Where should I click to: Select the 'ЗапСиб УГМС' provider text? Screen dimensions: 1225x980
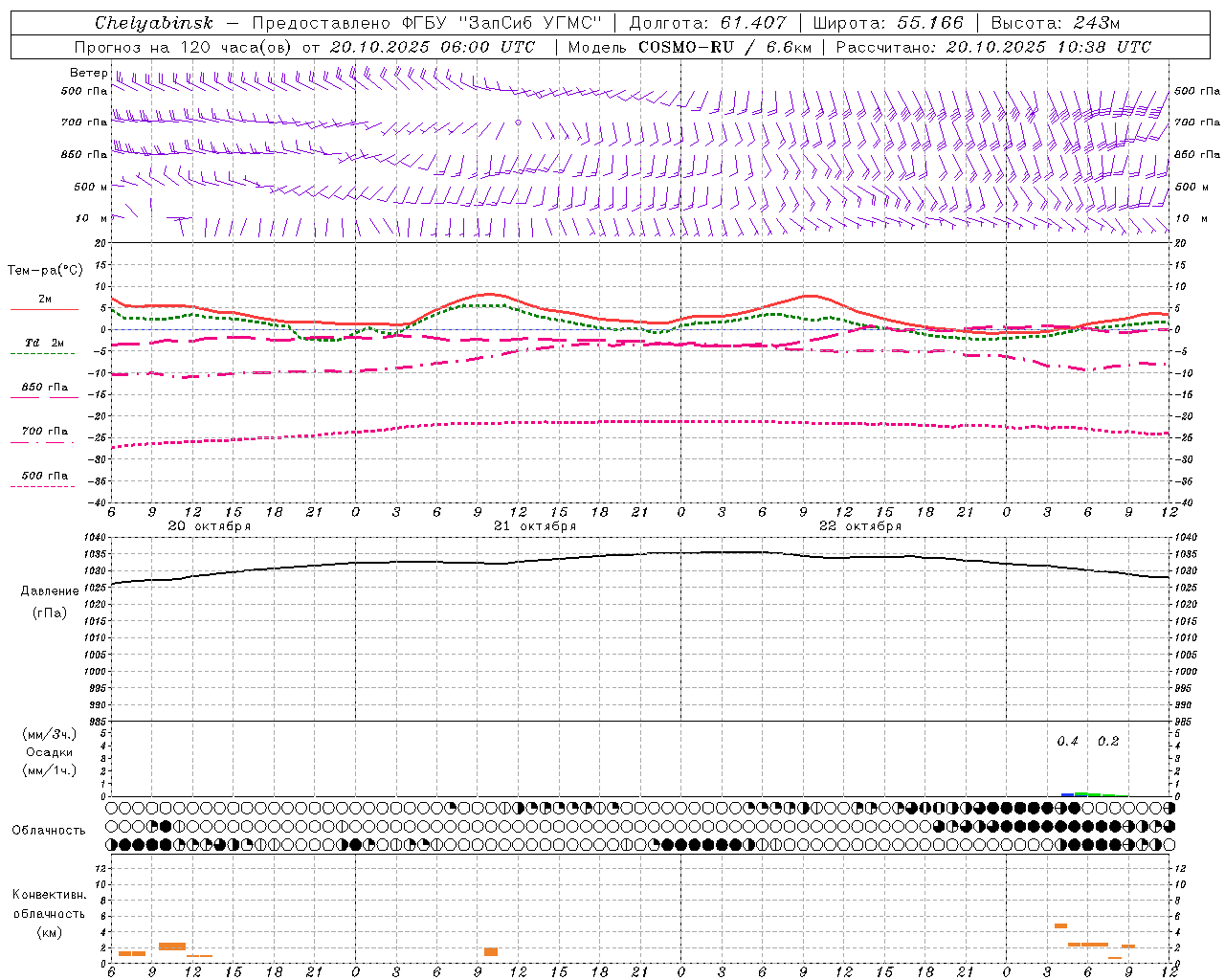[x=531, y=23]
